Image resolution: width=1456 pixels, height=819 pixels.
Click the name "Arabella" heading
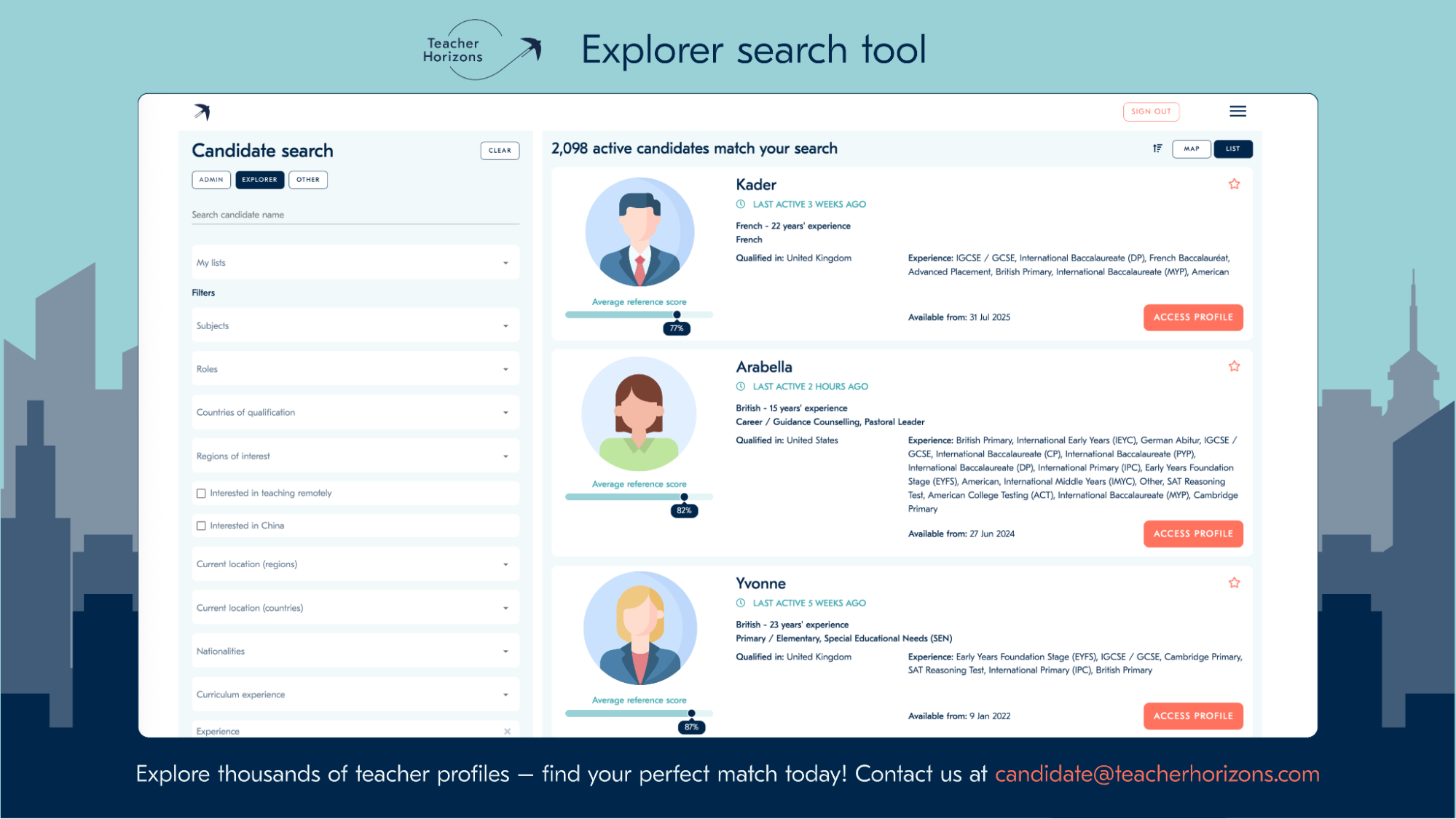[x=764, y=367]
